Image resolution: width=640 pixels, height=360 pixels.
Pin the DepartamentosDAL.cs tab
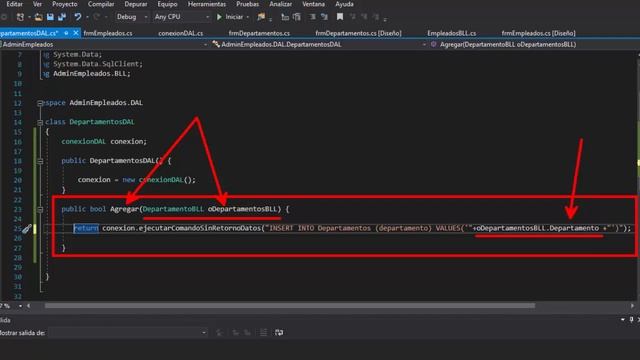coord(66,33)
